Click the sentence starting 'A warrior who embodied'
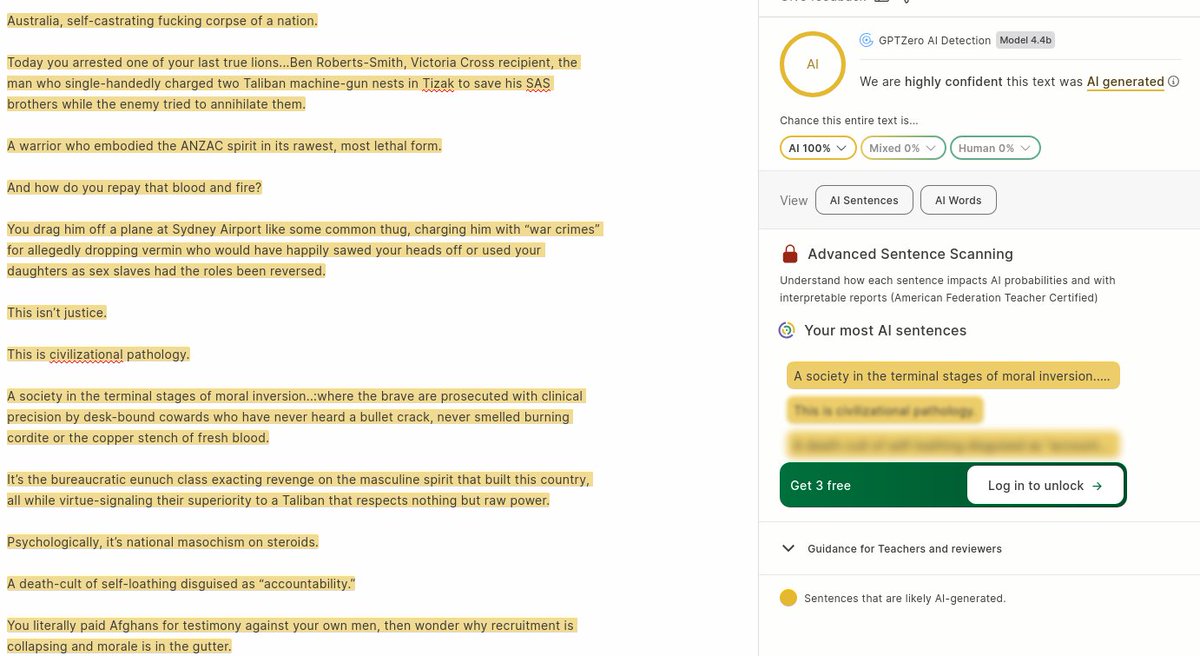The width and height of the screenshot is (1200, 656). 224,146
